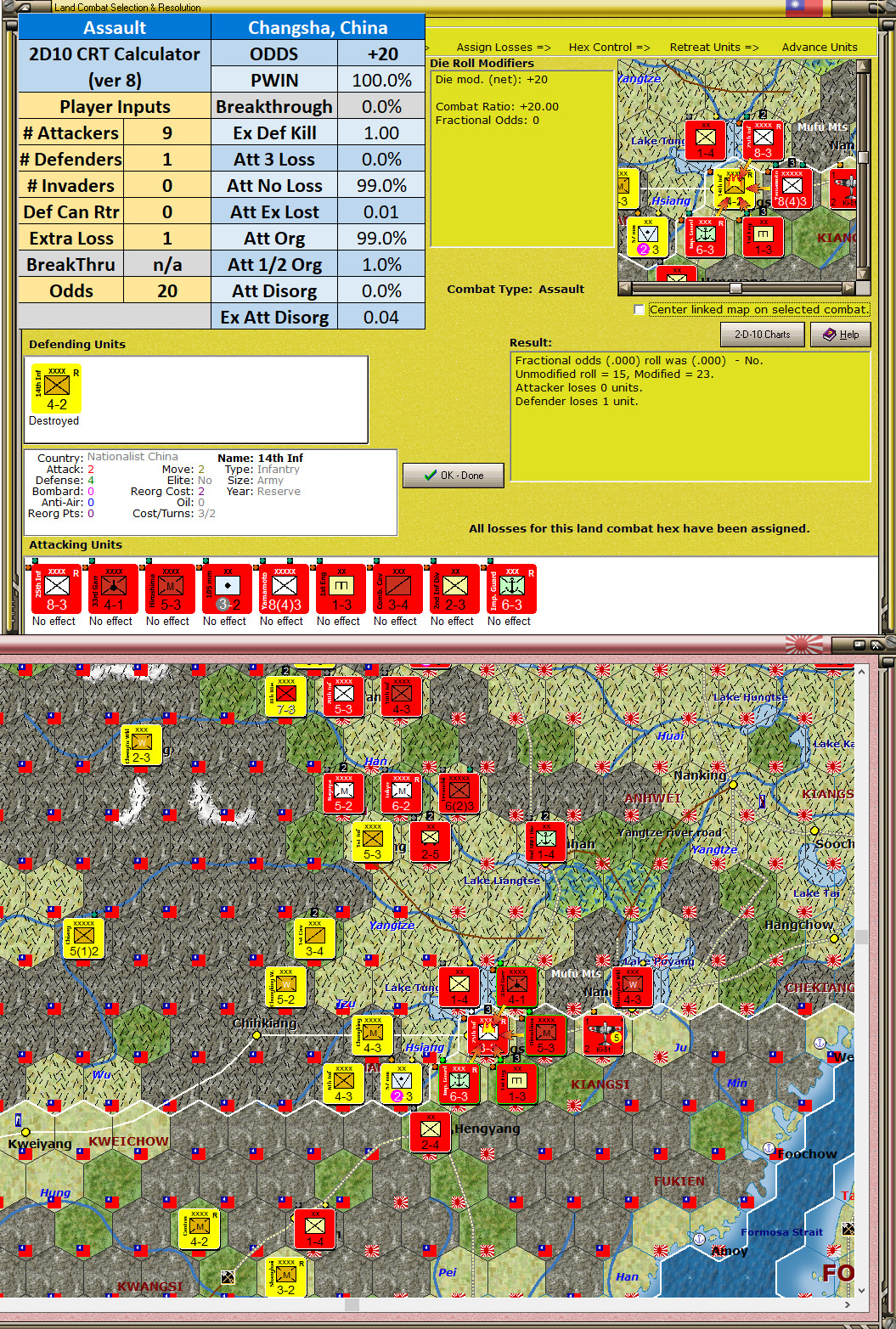This screenshot has height=1329, width=896.
Task: Click the Breakthrough 0.0% cell
Action: [381, 107]
